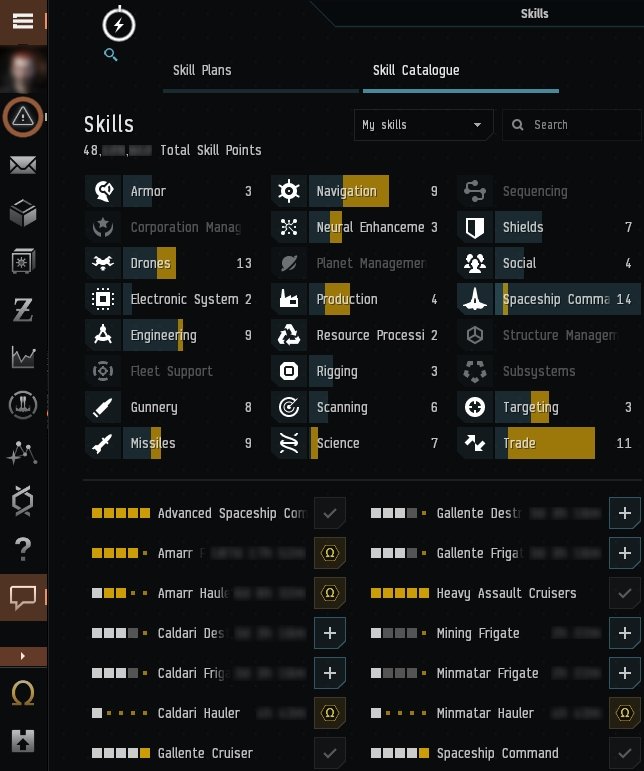Click the orange warning triangle alert icon
644x771 pixels.
coord(23,117)
